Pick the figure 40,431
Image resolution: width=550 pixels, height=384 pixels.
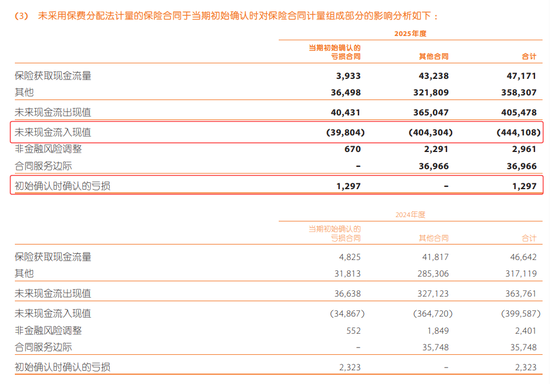346,112
